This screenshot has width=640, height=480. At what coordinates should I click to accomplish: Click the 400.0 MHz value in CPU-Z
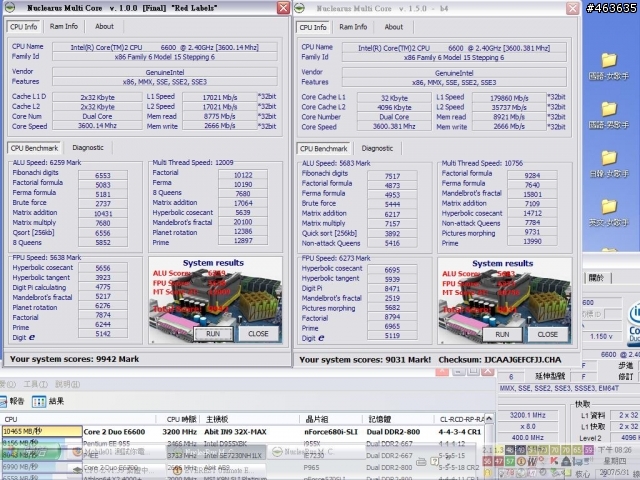click(527, 438)
